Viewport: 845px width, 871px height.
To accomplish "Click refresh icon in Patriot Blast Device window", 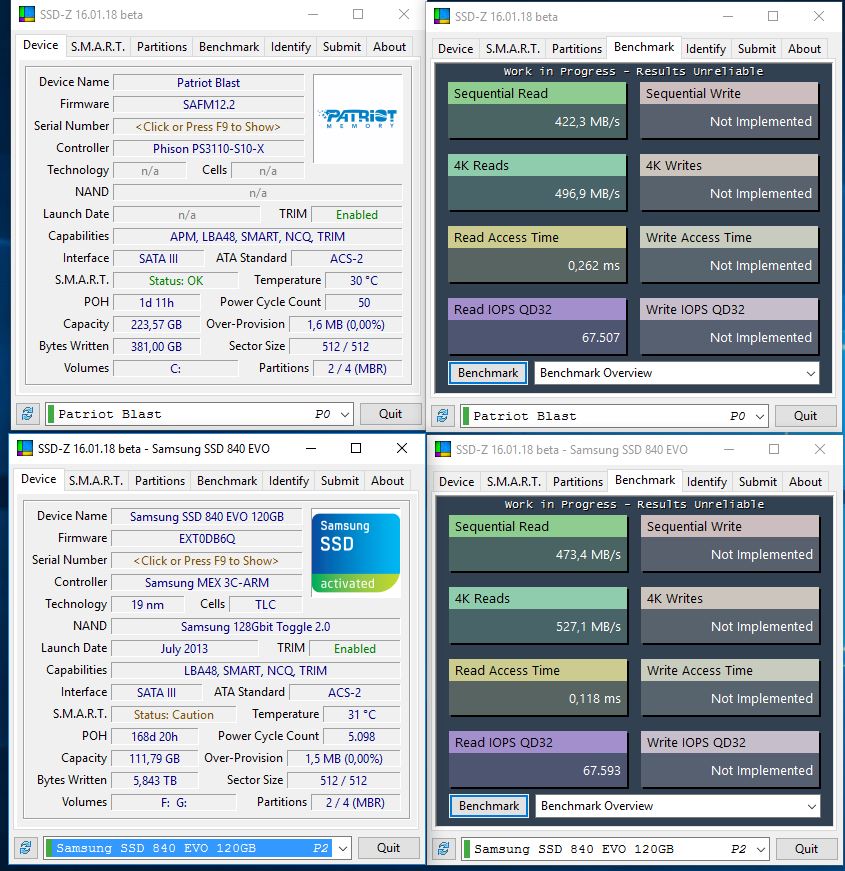I will pyautogui.click(x=27, y=414).
